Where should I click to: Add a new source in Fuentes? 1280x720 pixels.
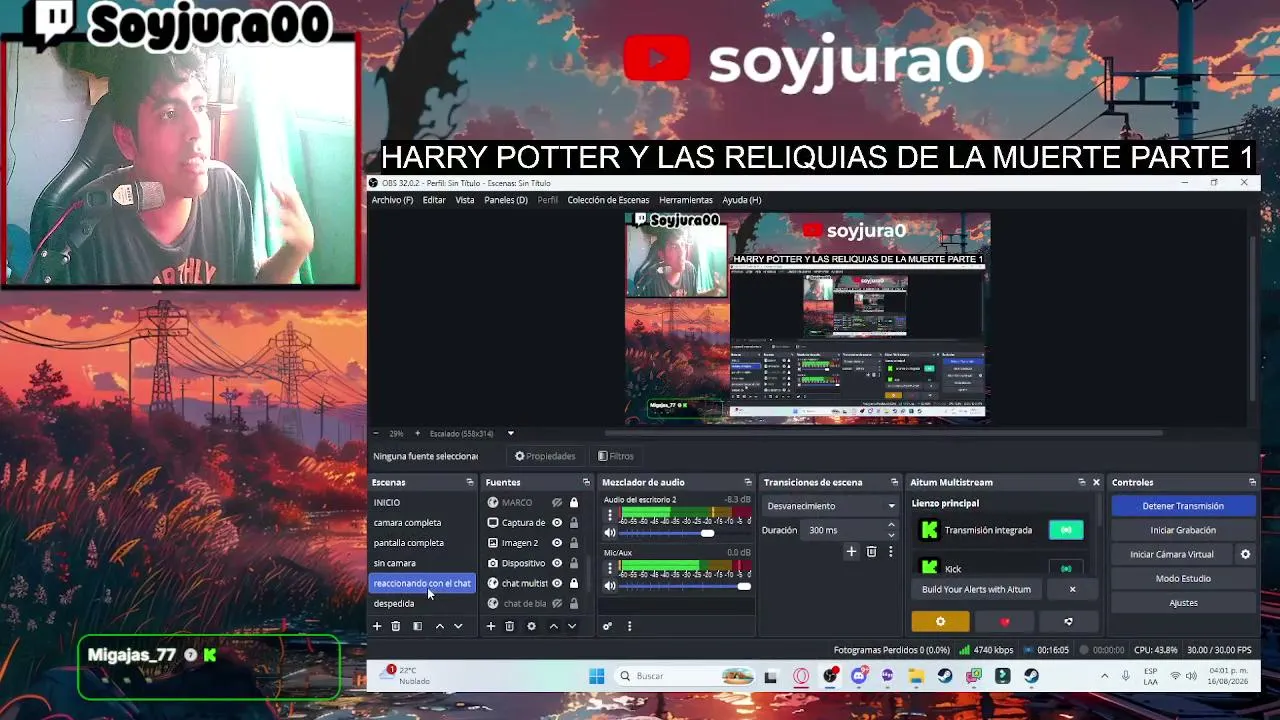tap(490, 626)
